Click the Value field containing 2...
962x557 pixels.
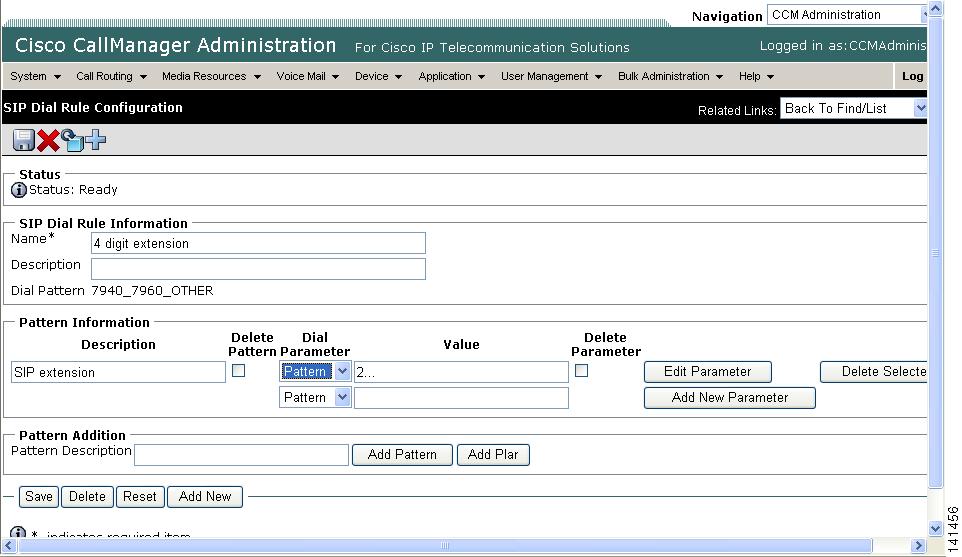coord(461,372)
